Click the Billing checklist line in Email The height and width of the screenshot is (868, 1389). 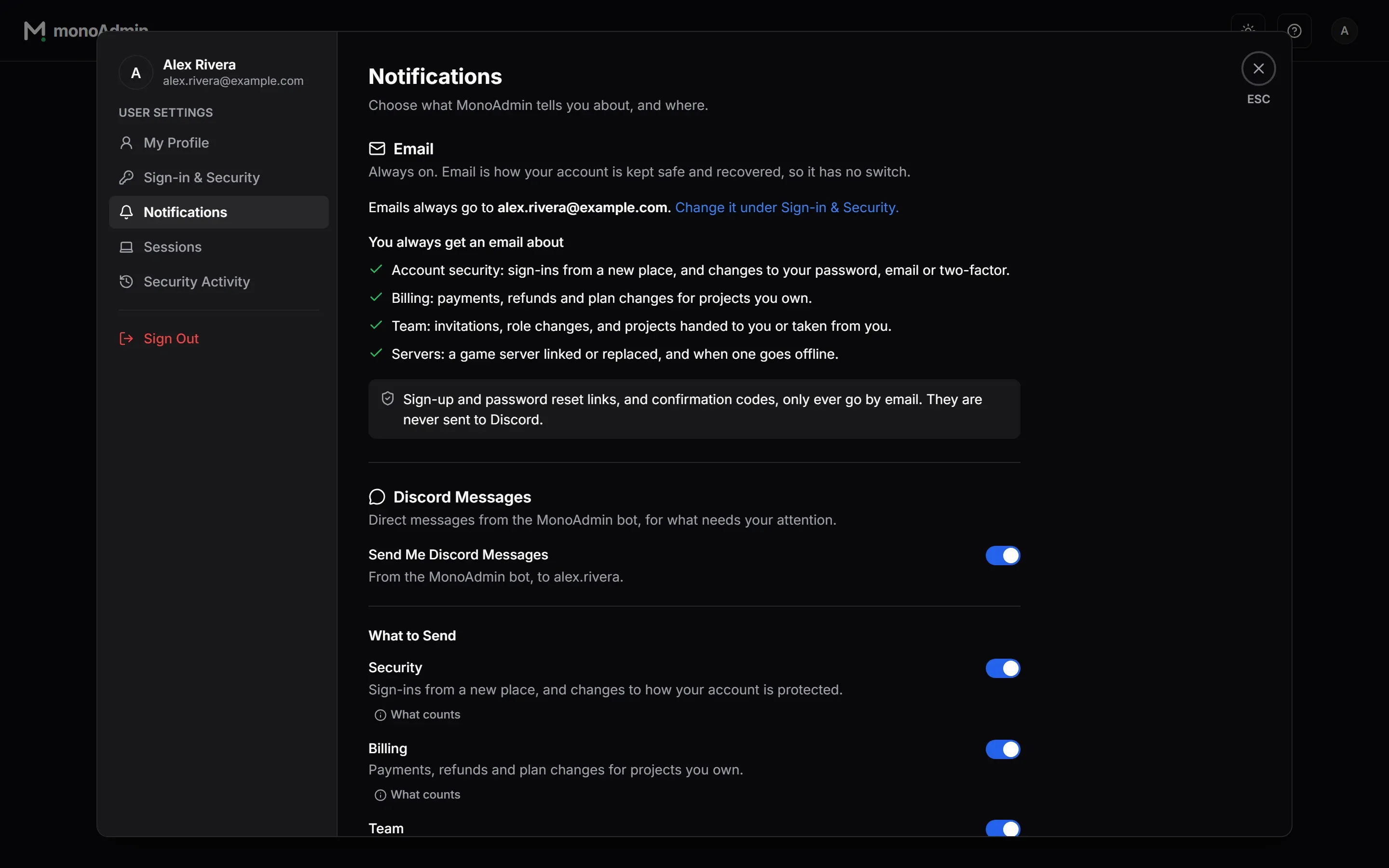click(x=601, y=298)
